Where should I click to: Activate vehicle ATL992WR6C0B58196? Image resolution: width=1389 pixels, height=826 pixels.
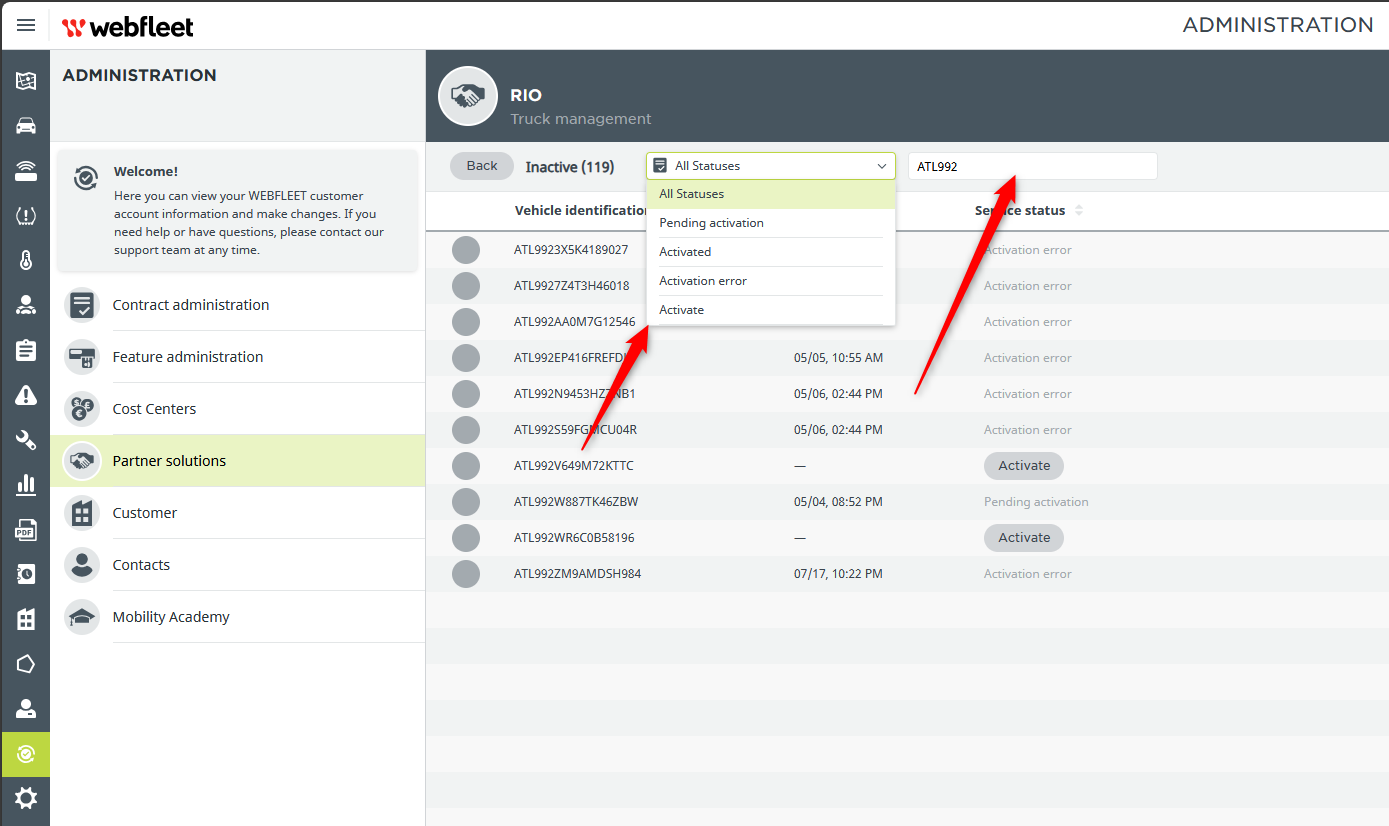(1024, 538)
